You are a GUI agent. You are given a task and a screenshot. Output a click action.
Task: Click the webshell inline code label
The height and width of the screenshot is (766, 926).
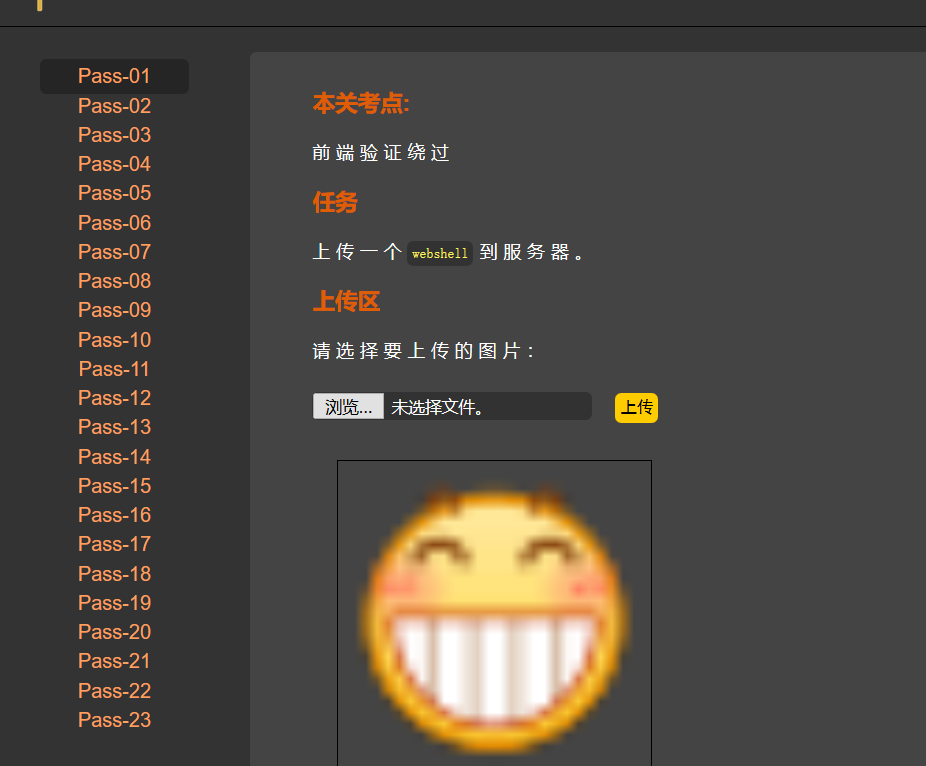(440, 253)
